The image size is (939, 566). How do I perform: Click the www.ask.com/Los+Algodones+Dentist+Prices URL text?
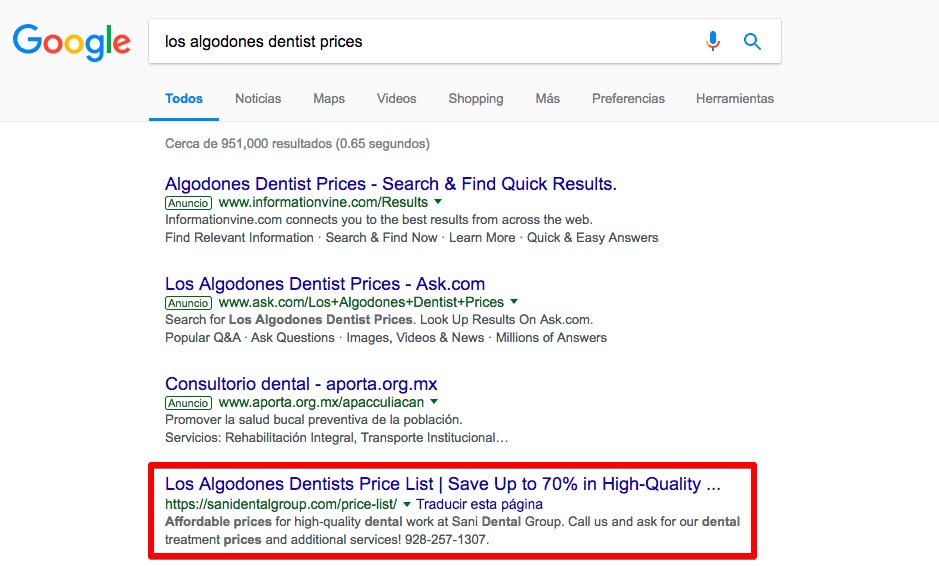tap(361, 302)
